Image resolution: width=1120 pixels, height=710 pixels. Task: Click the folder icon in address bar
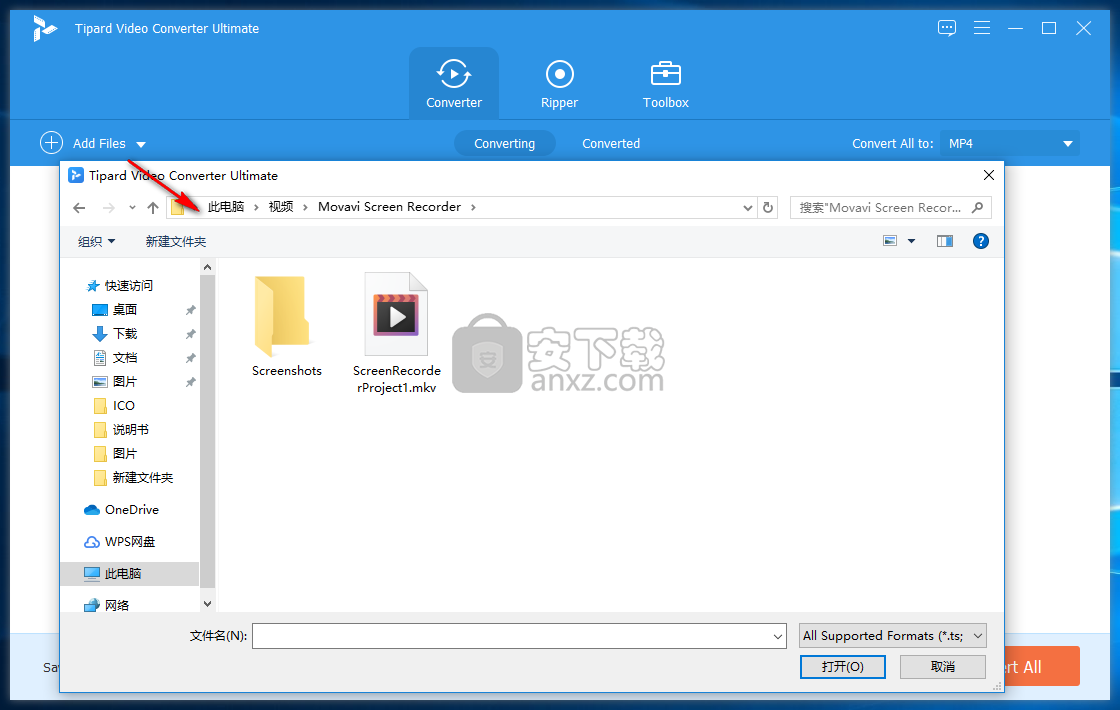[x=178, y=207]
